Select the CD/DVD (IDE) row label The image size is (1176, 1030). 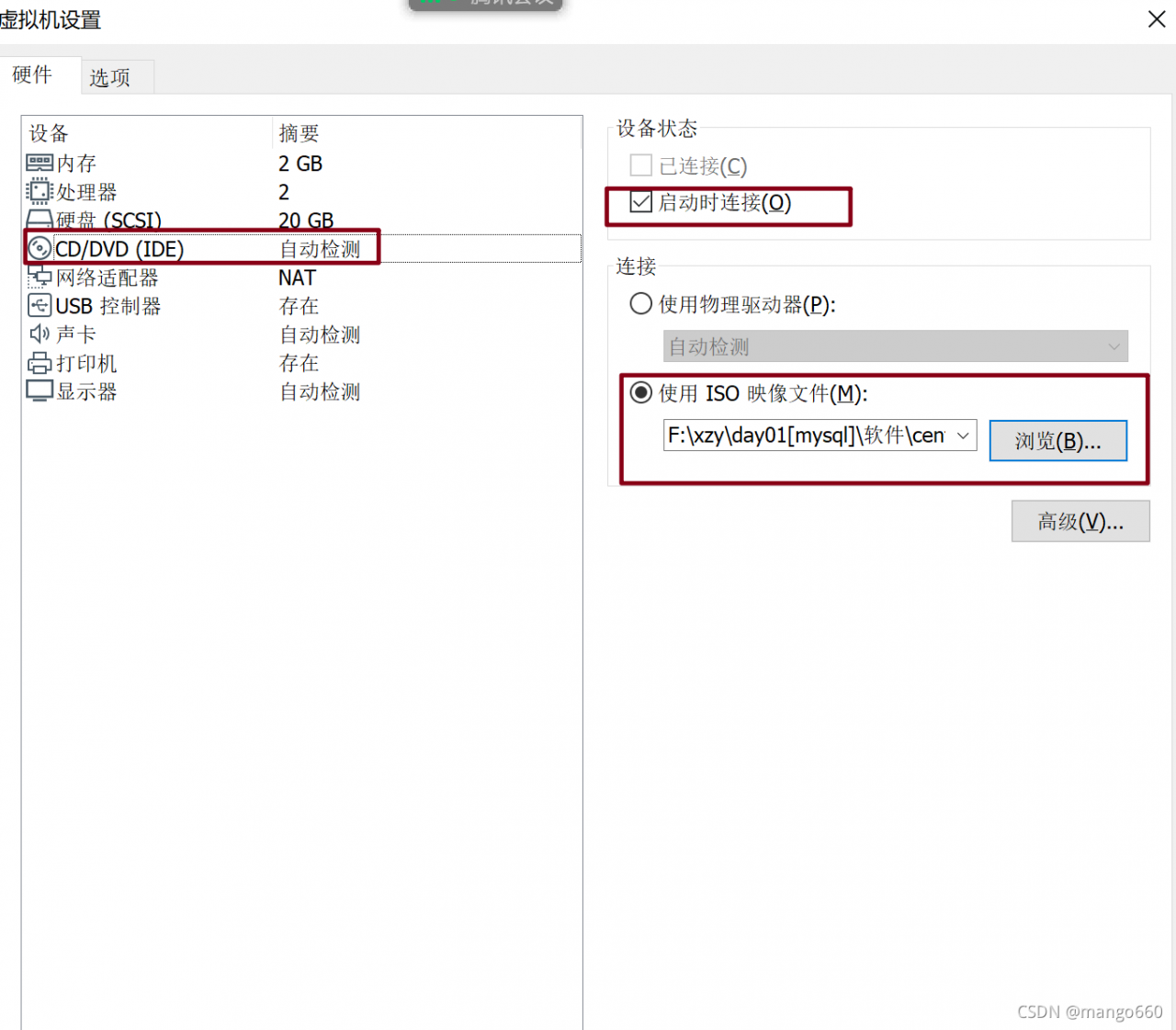coord(119,249)
